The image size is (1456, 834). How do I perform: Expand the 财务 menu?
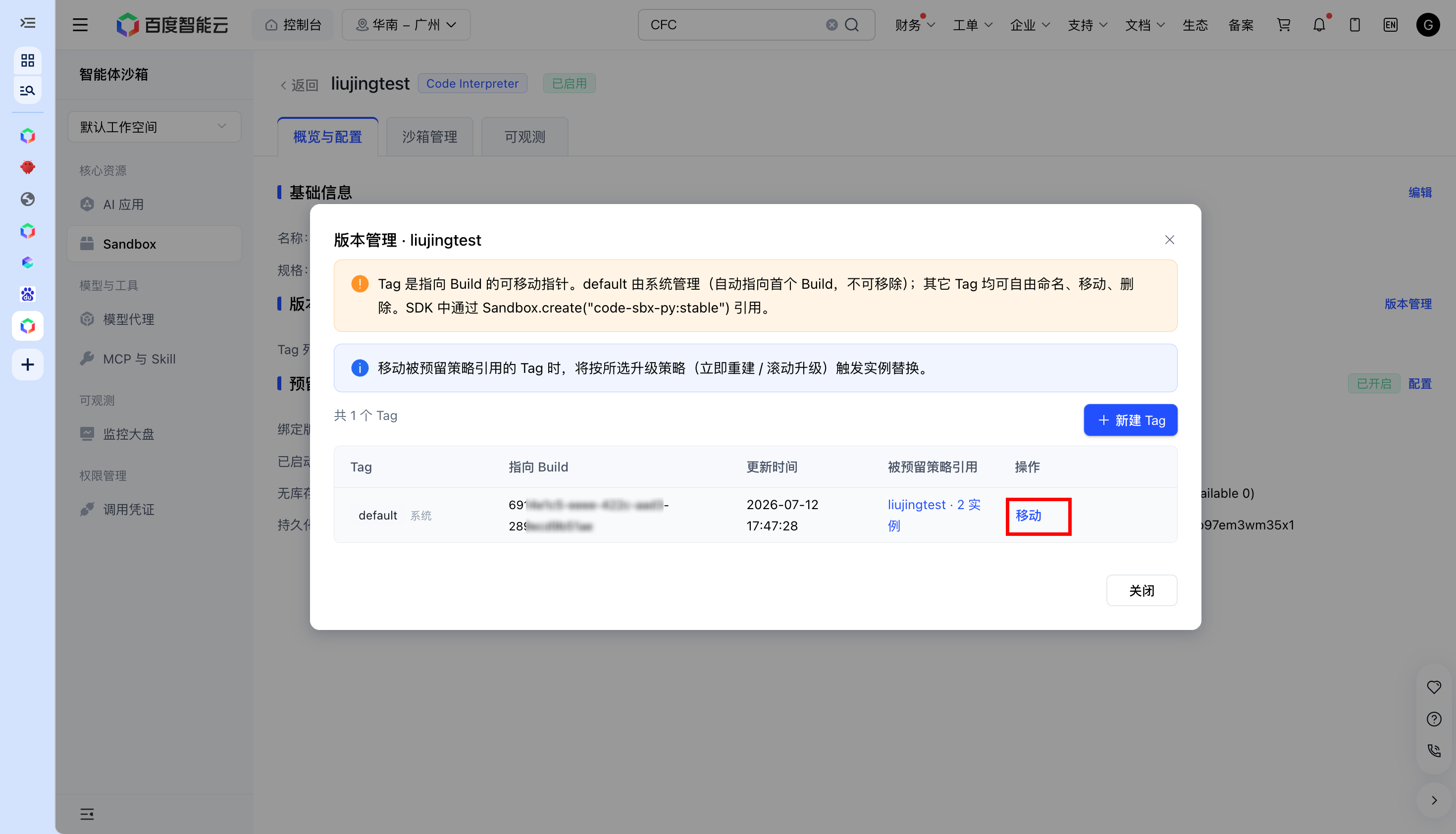click(915, 25)
